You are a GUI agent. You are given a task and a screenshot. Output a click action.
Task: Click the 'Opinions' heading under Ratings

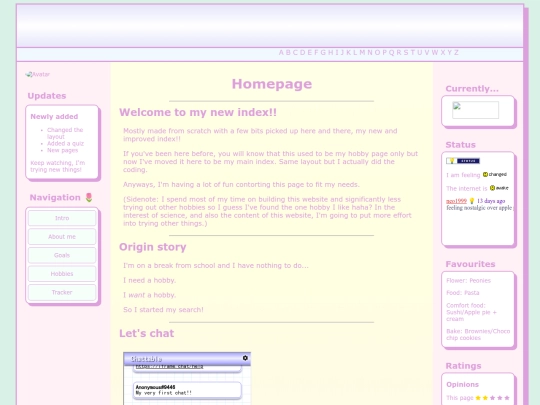click(x=462, y=384)
